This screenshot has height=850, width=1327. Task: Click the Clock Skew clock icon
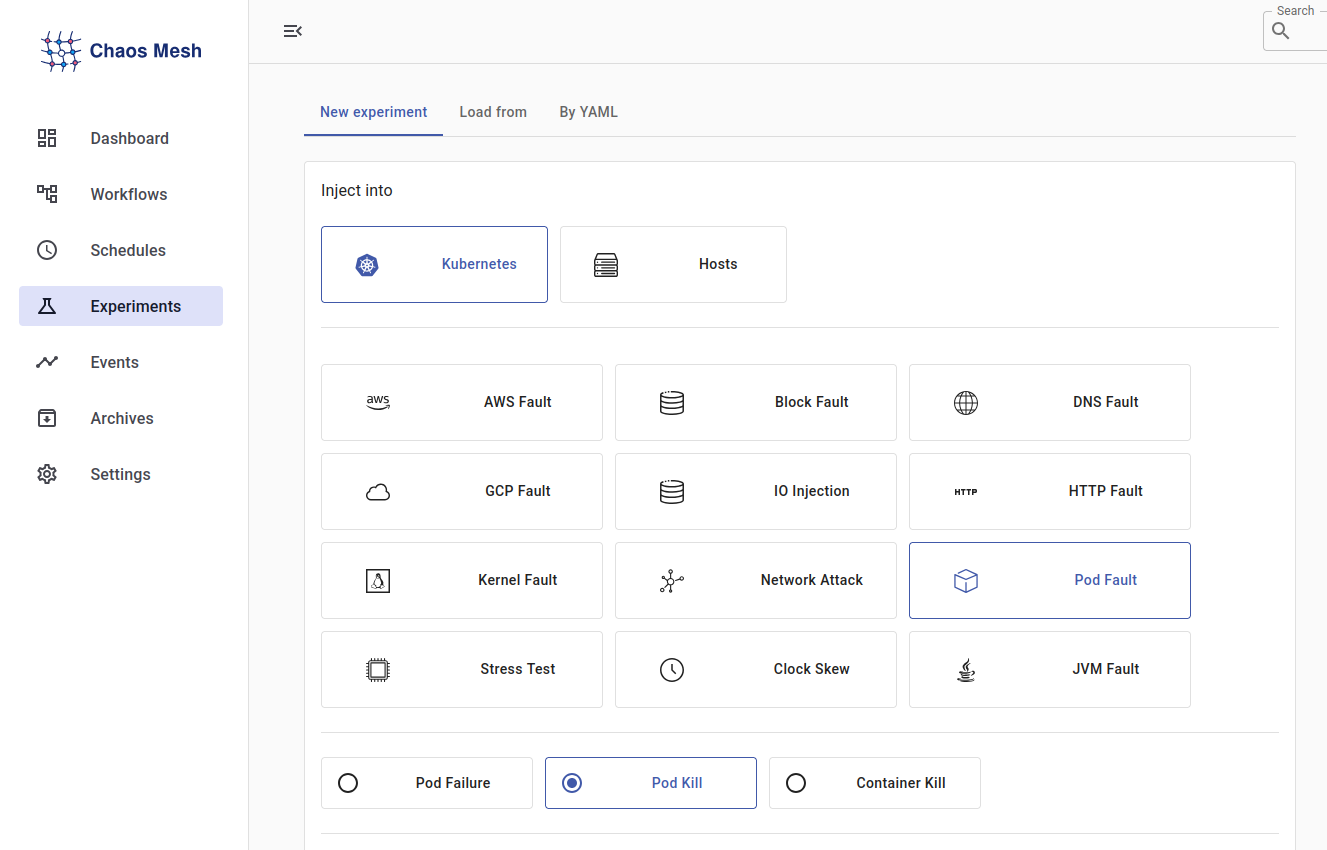click(x=672, y=669)
